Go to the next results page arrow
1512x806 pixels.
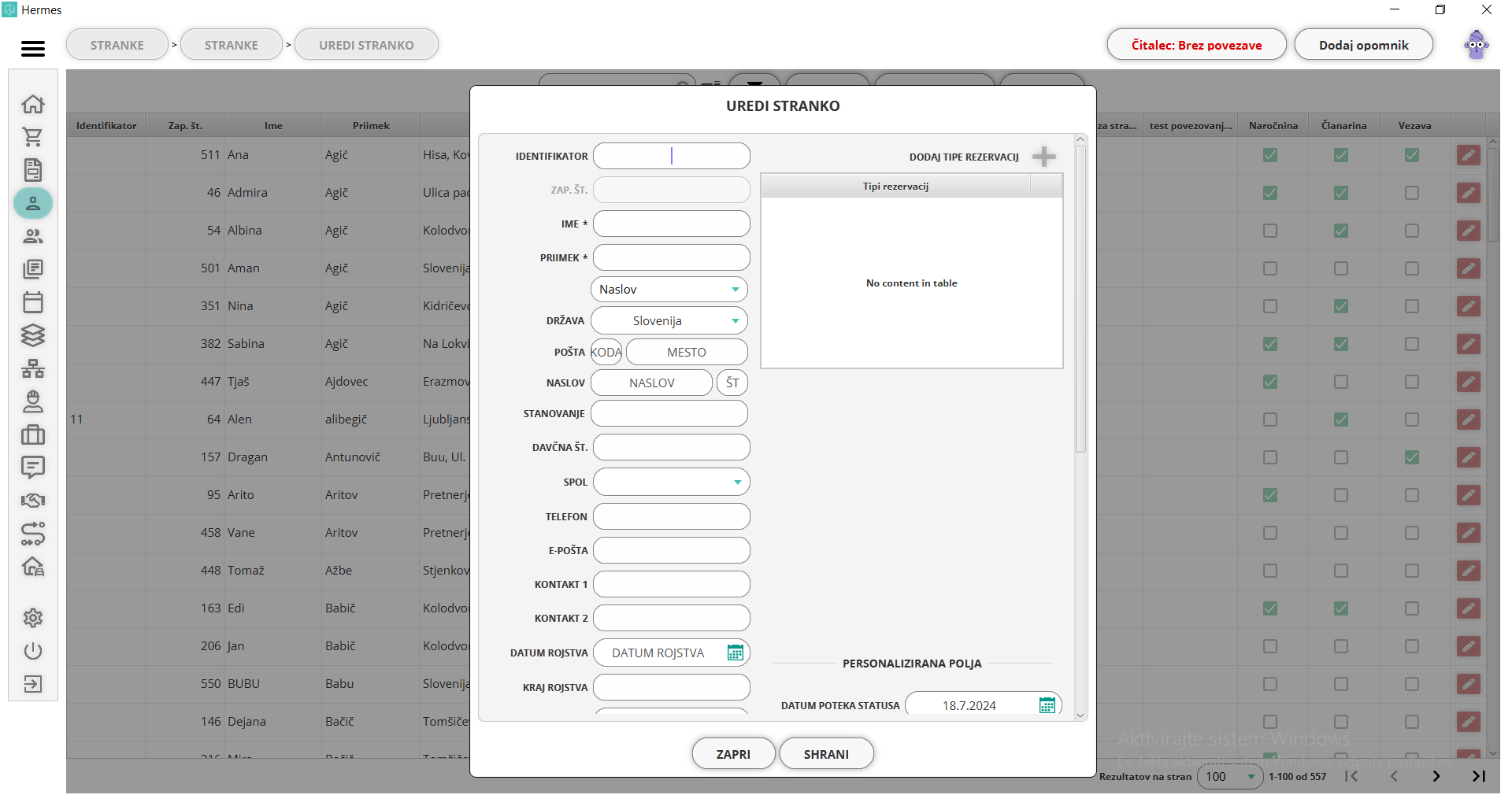tap(1436, 776)
